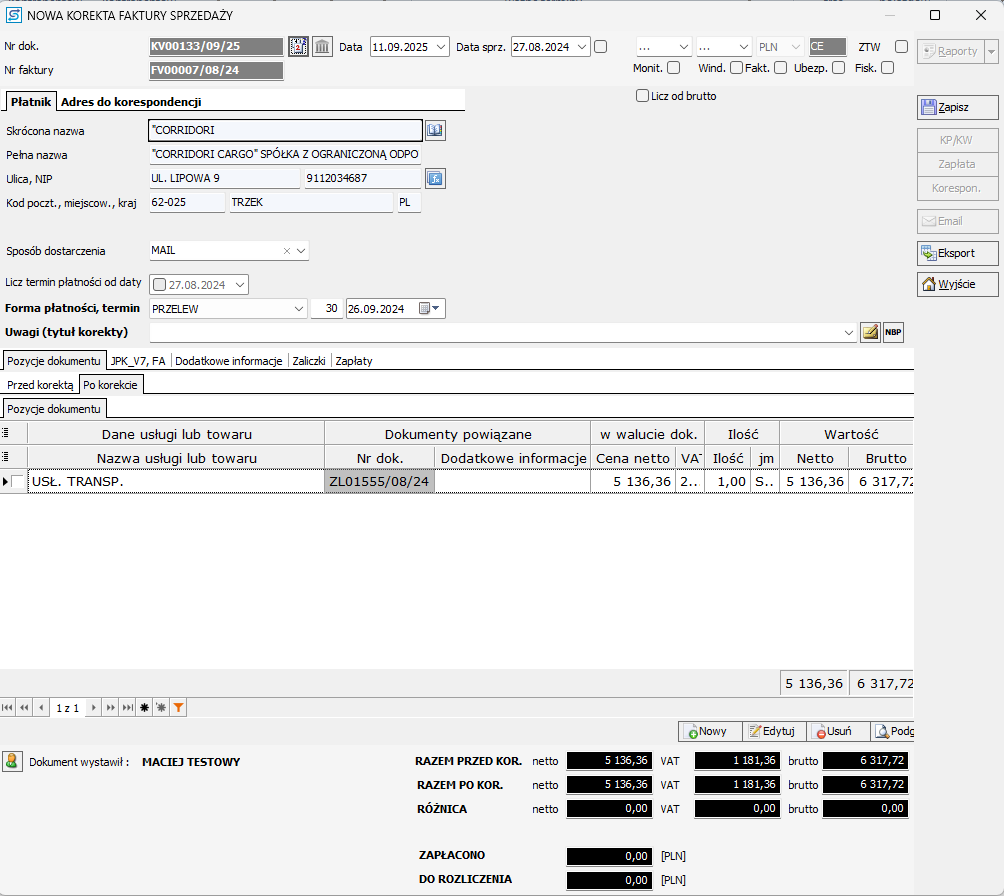The image size is (1004, 896).
Task: Click the NBP exchange rate button
Action: point(893,333)
